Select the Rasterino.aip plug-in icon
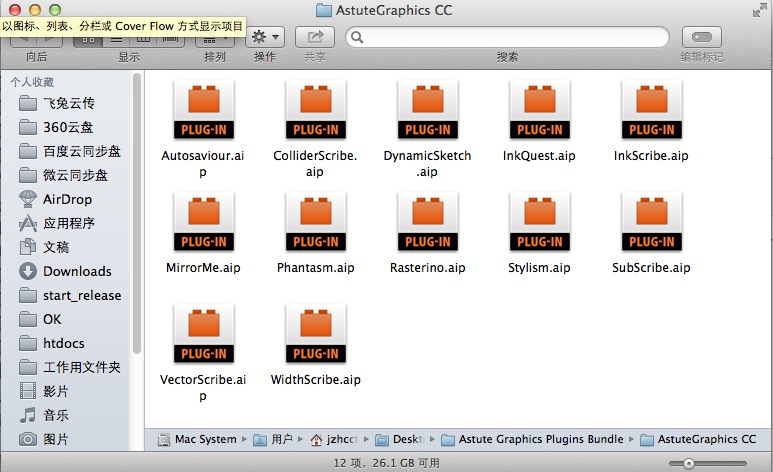The height and width of the screenshot is (472, 773). click(x=427, y=221)
